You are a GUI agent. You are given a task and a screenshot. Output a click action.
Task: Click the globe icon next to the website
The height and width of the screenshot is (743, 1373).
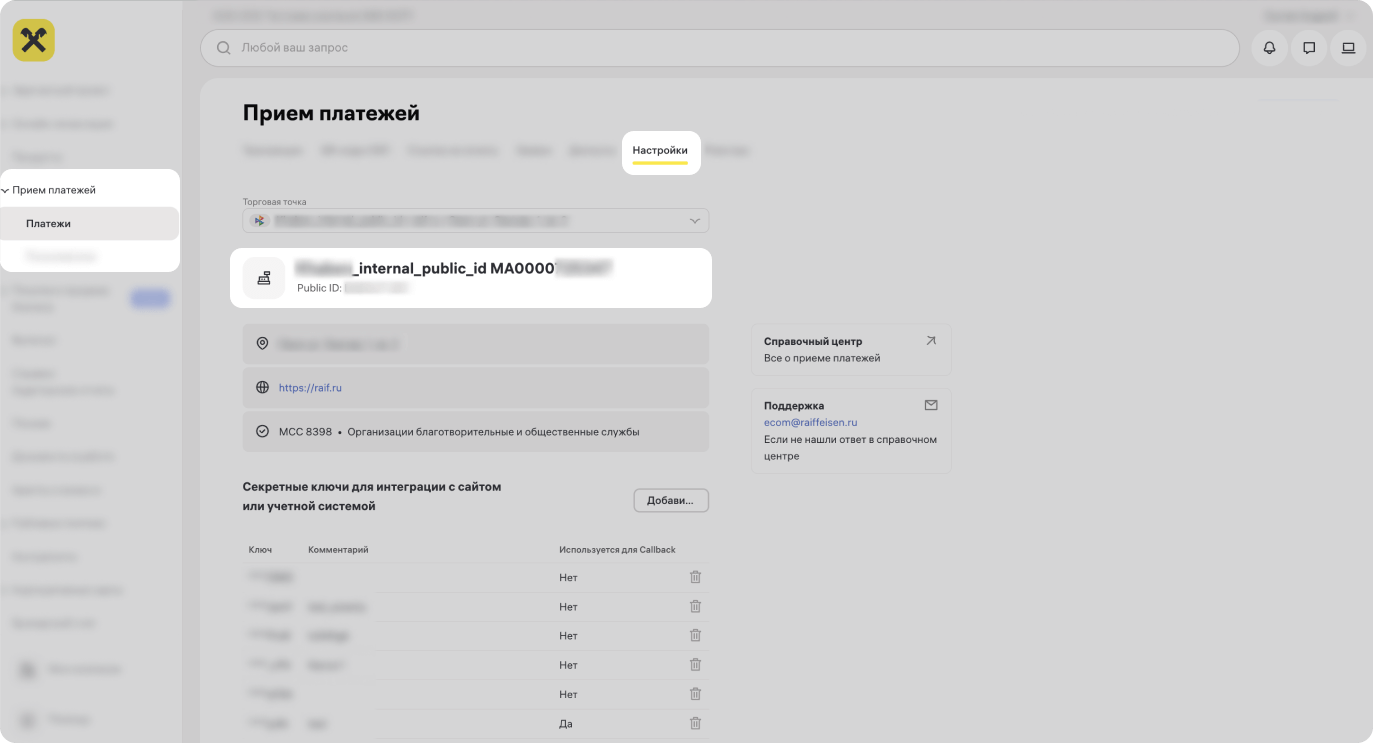pos(263,388)
